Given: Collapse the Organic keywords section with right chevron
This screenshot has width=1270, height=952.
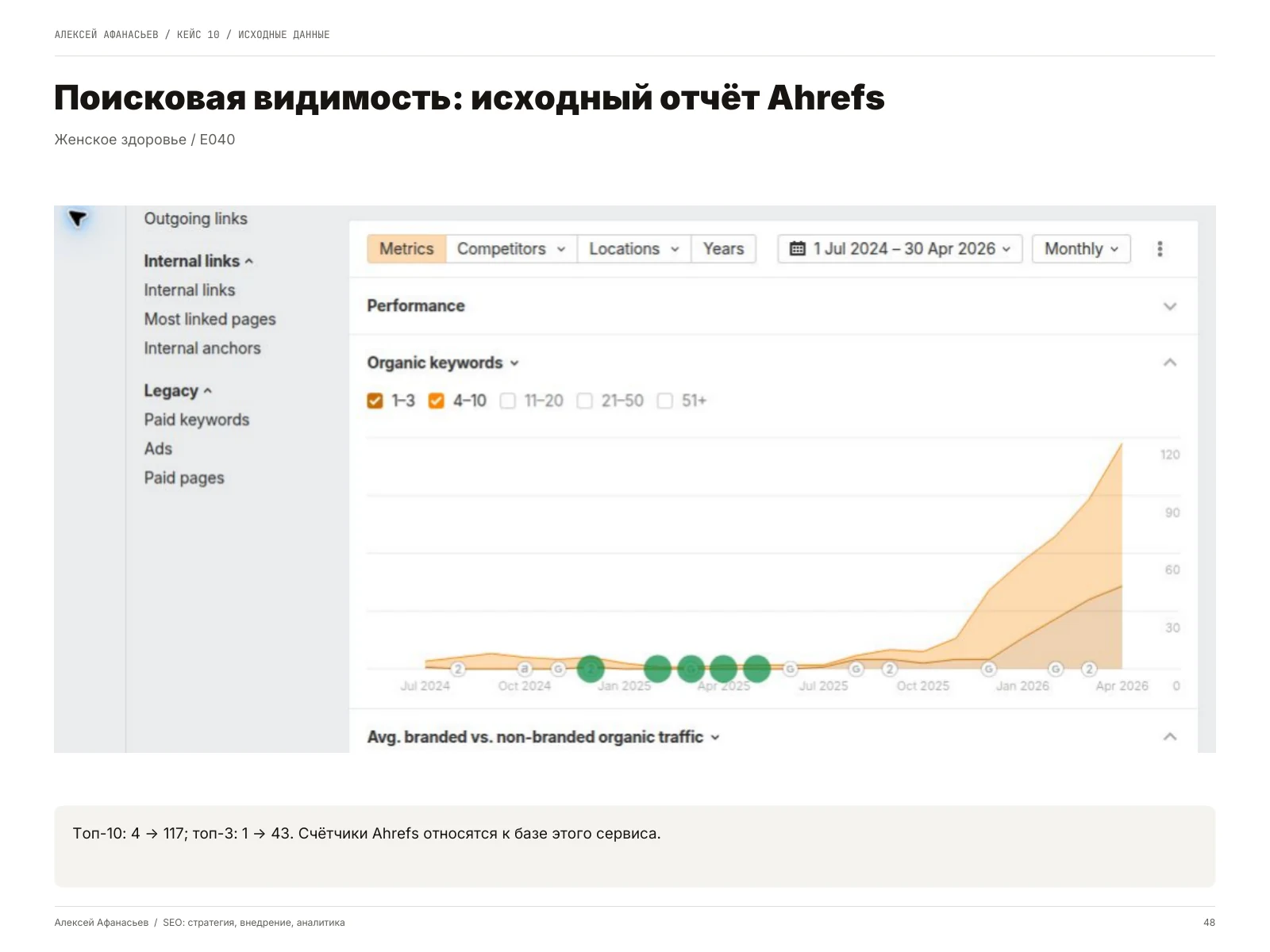Looking at the screenshot, I should 1169,363.
